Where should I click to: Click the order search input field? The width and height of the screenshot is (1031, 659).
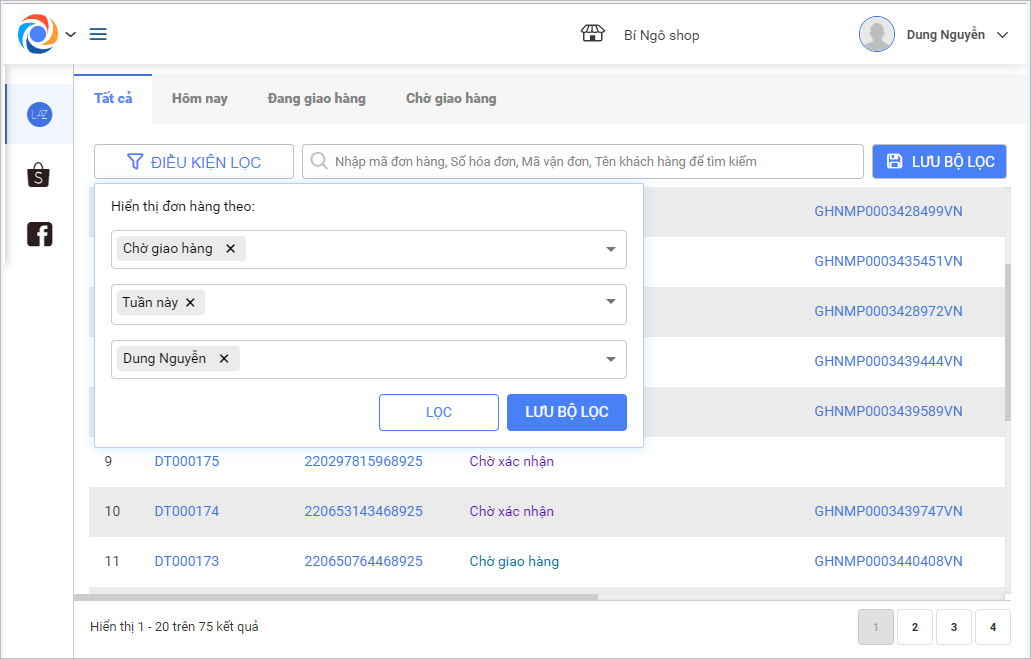(590, 162)
